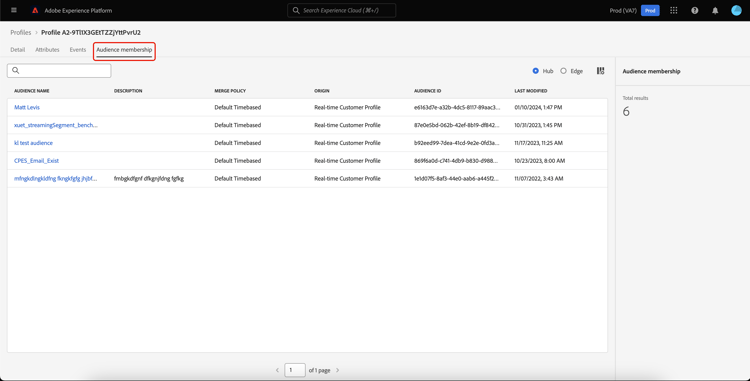750x381 pixels.
Task: Sort by Description column header
Action: 128,91
